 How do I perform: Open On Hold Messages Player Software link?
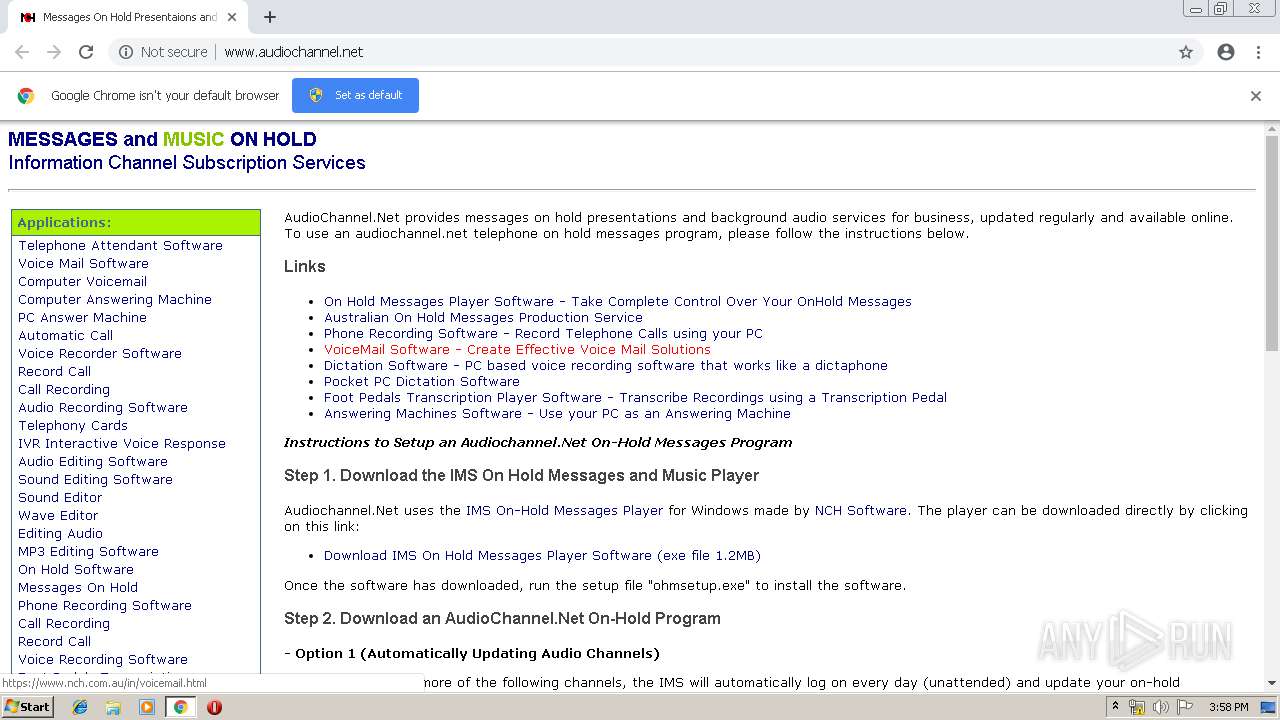click(x=618, y=301)
